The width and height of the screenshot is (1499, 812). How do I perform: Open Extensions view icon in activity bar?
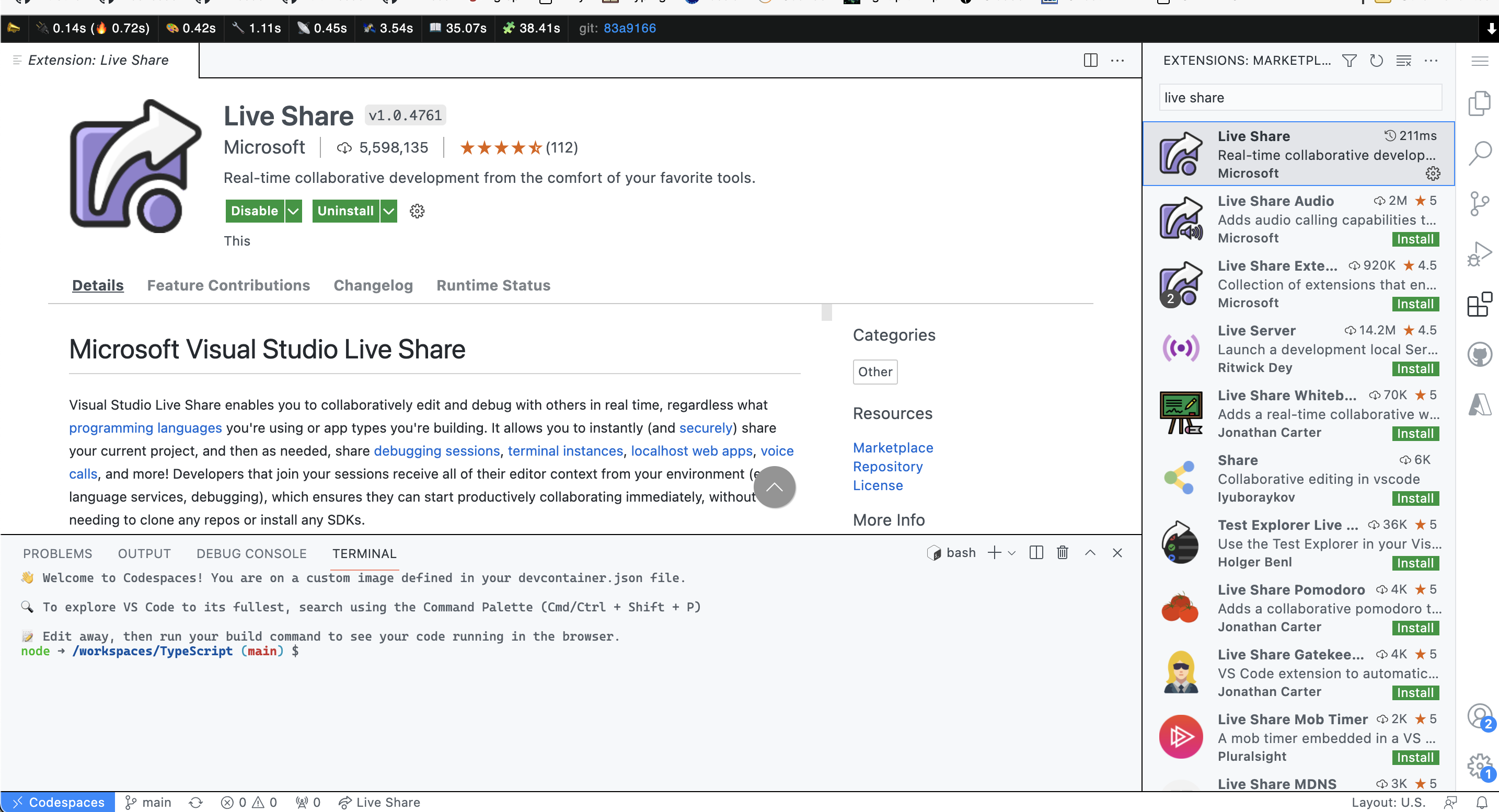[1479, 304]
